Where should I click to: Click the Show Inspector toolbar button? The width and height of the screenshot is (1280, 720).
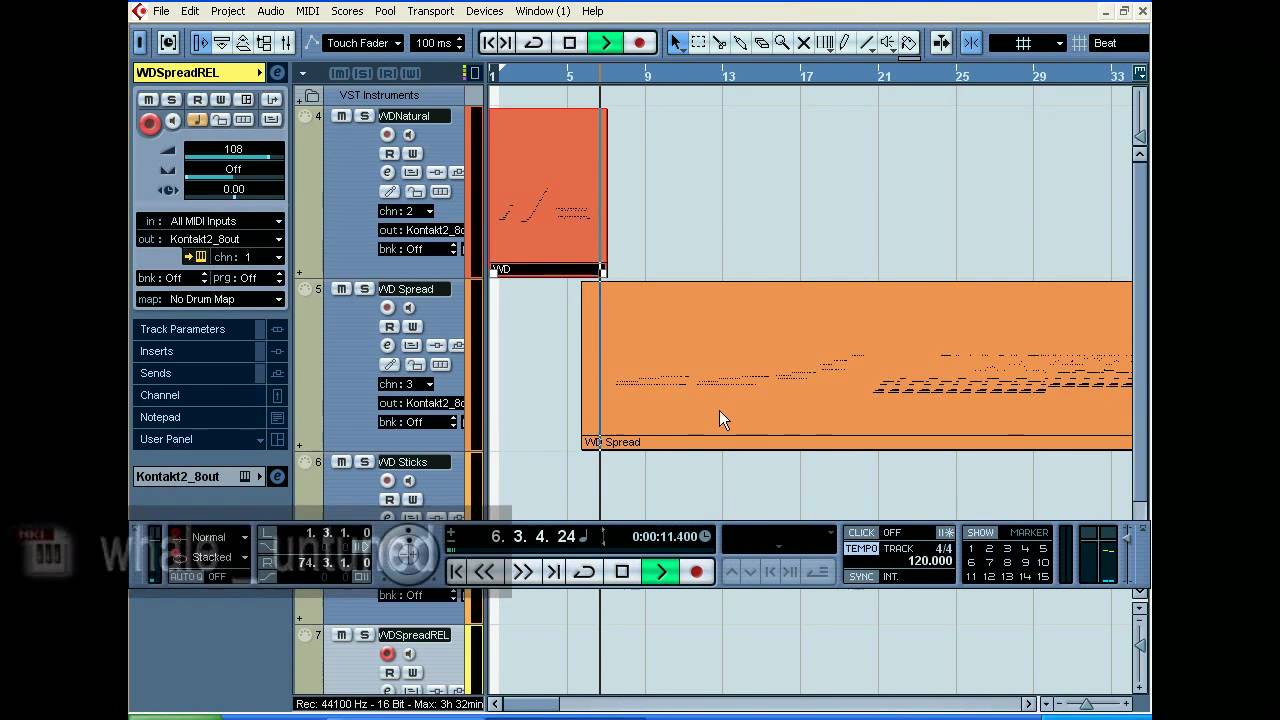pyautogui.click(x=200, y=43)
